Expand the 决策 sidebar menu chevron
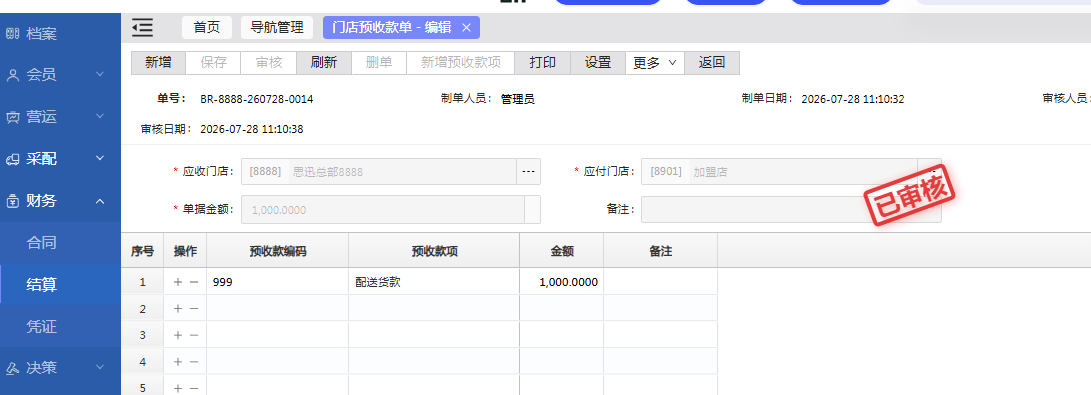 [99, 367]
